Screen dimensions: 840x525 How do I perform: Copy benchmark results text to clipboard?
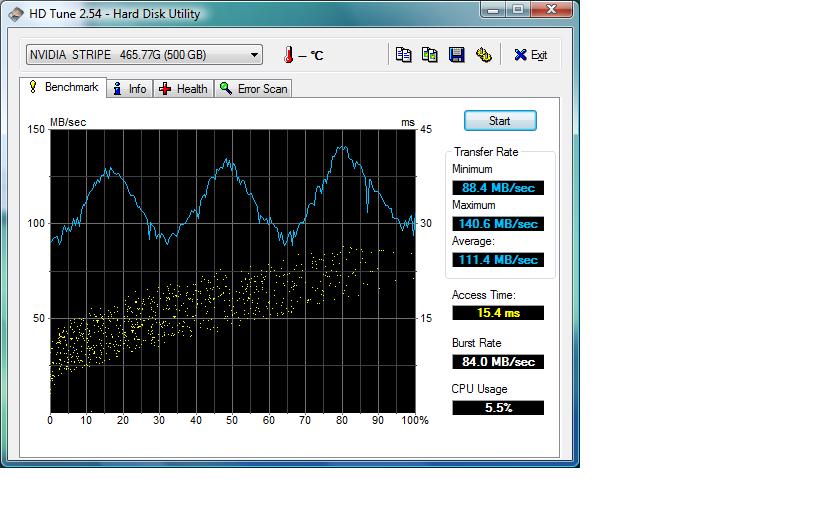click(403, 55)
